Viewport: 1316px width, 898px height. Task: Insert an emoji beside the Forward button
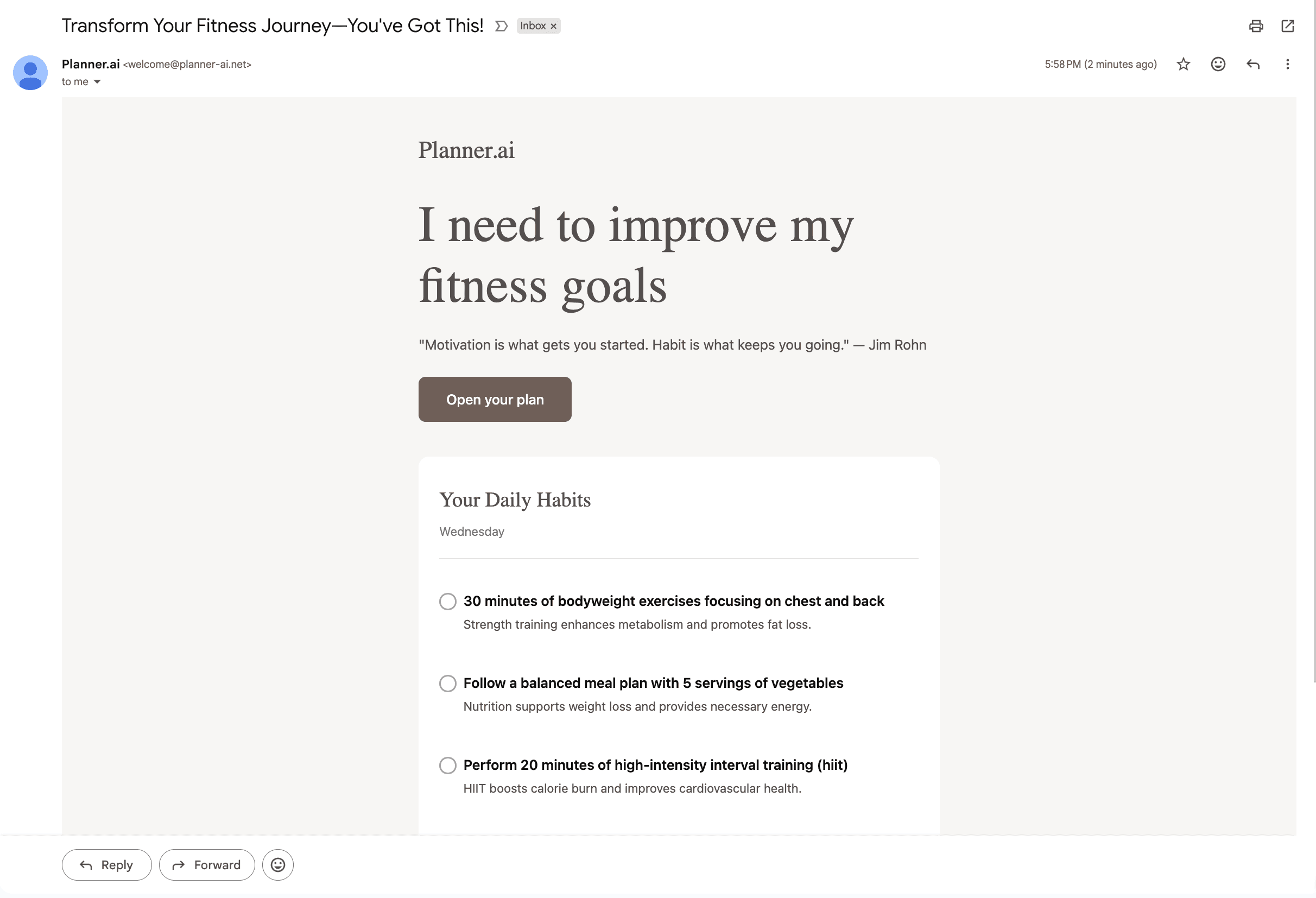pyautogui.click(x=277, y=864)
